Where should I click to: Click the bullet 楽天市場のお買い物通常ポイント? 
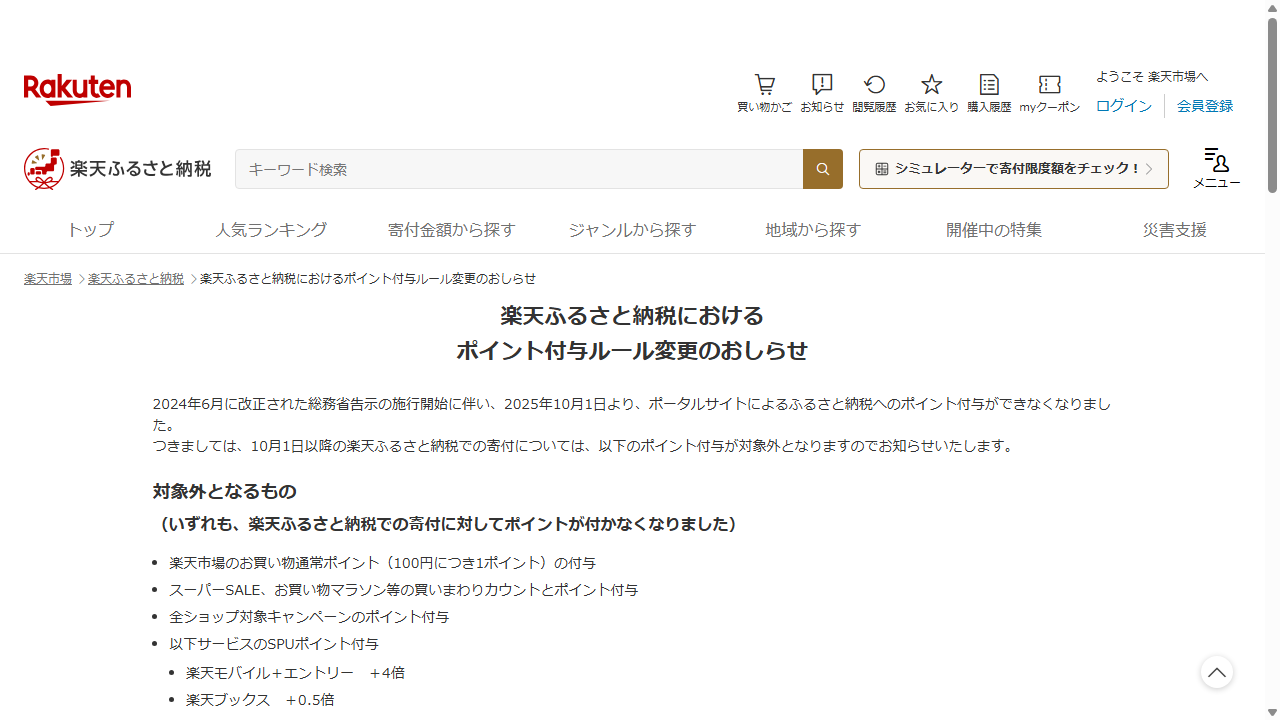(383, 563)
